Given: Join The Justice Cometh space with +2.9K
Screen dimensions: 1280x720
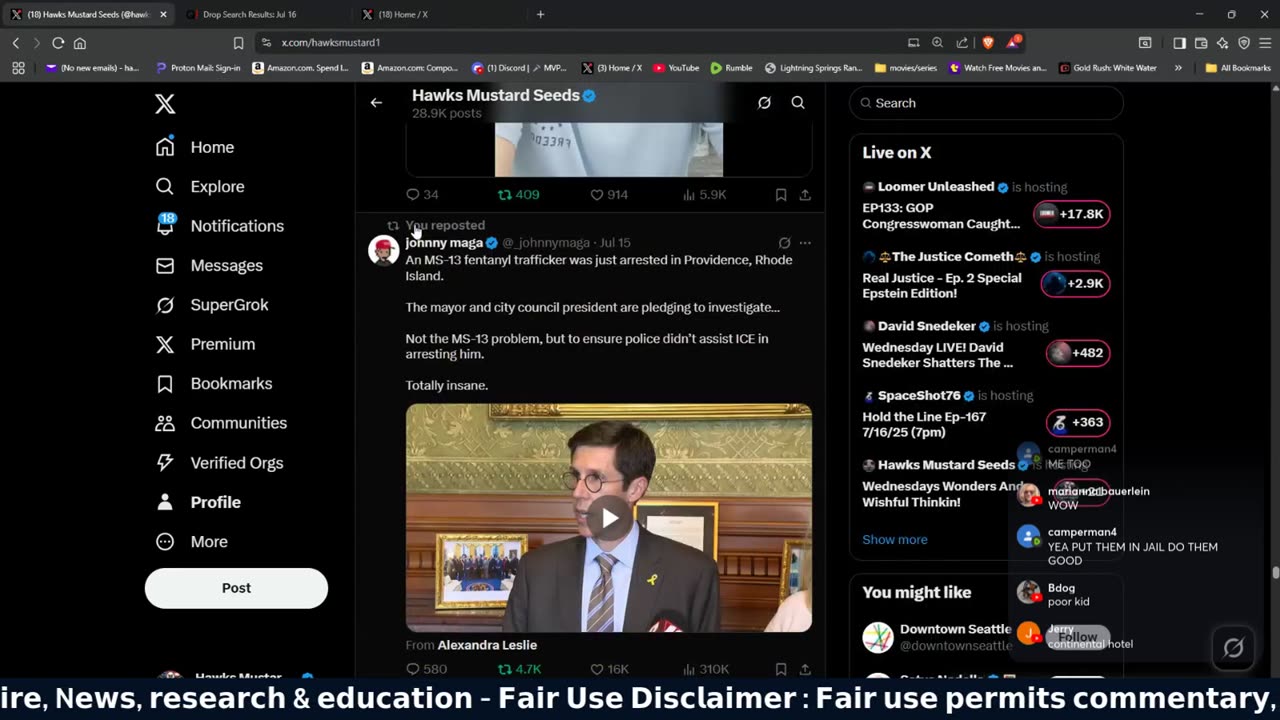Looking at the screenshot, I should pos(1074,283).
